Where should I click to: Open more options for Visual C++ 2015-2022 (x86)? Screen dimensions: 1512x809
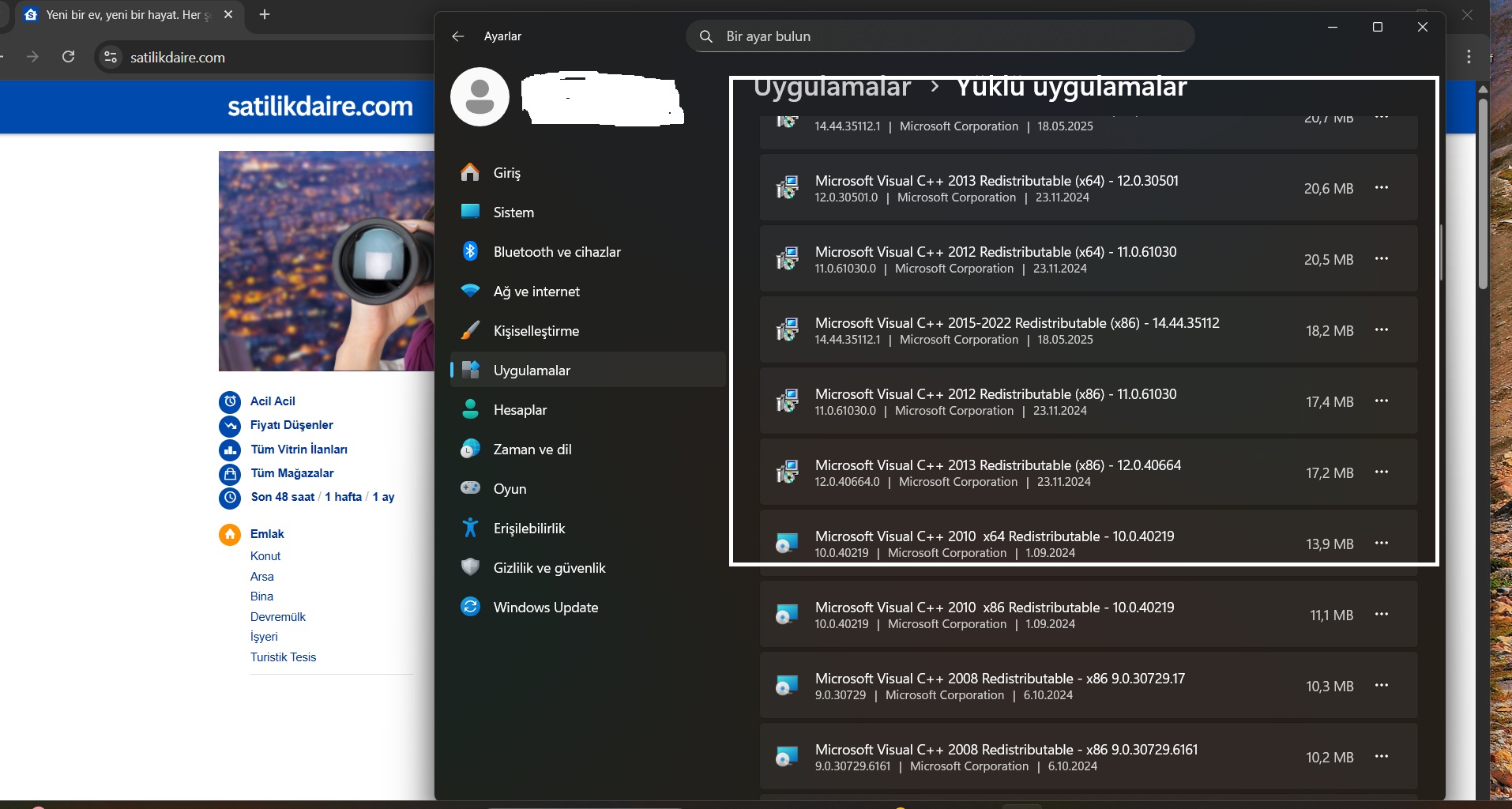(x=1382, y=330)
